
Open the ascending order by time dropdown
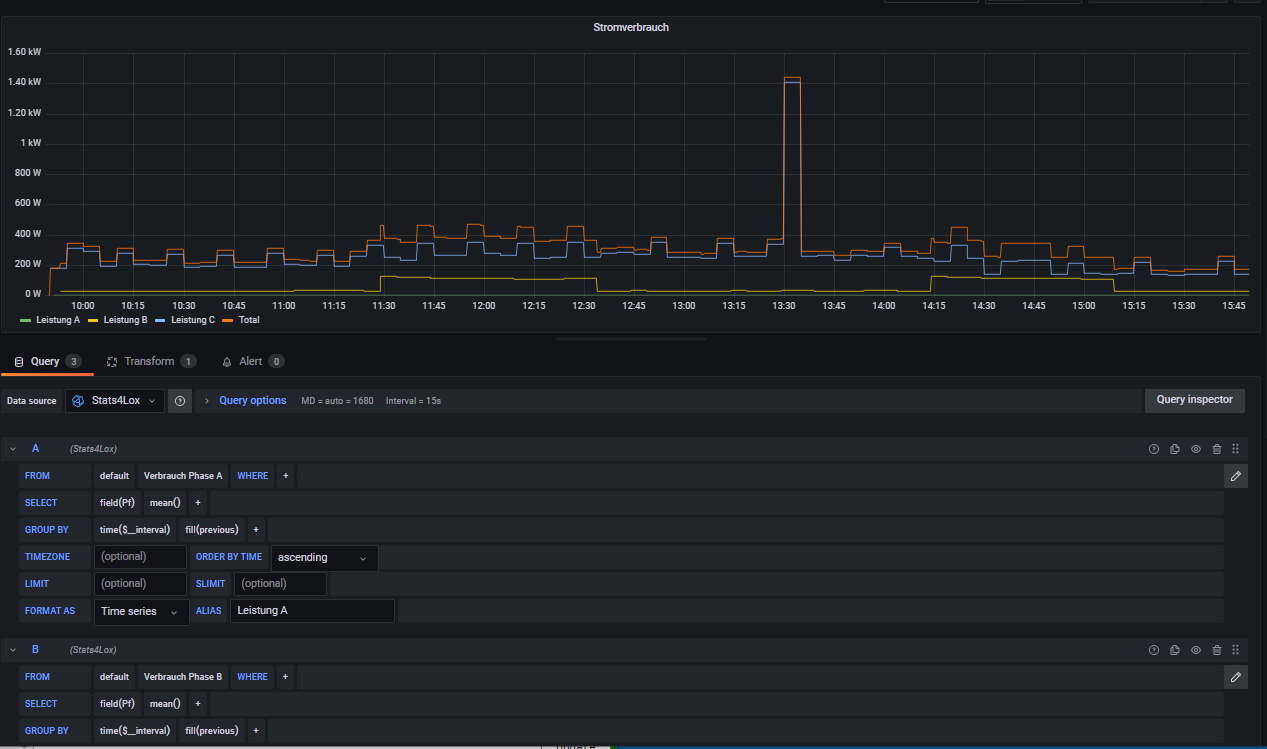[322, 558]
